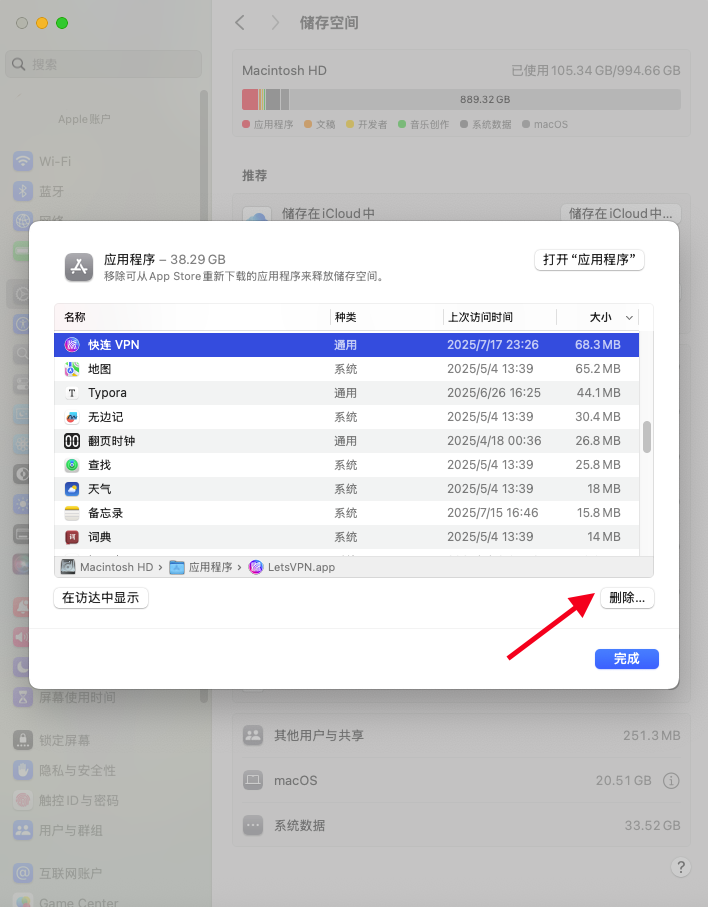The width and height of the screenshot is (708, 907).
Task: Click the red 应用程序 legend dot
Action: click(246, 124)
